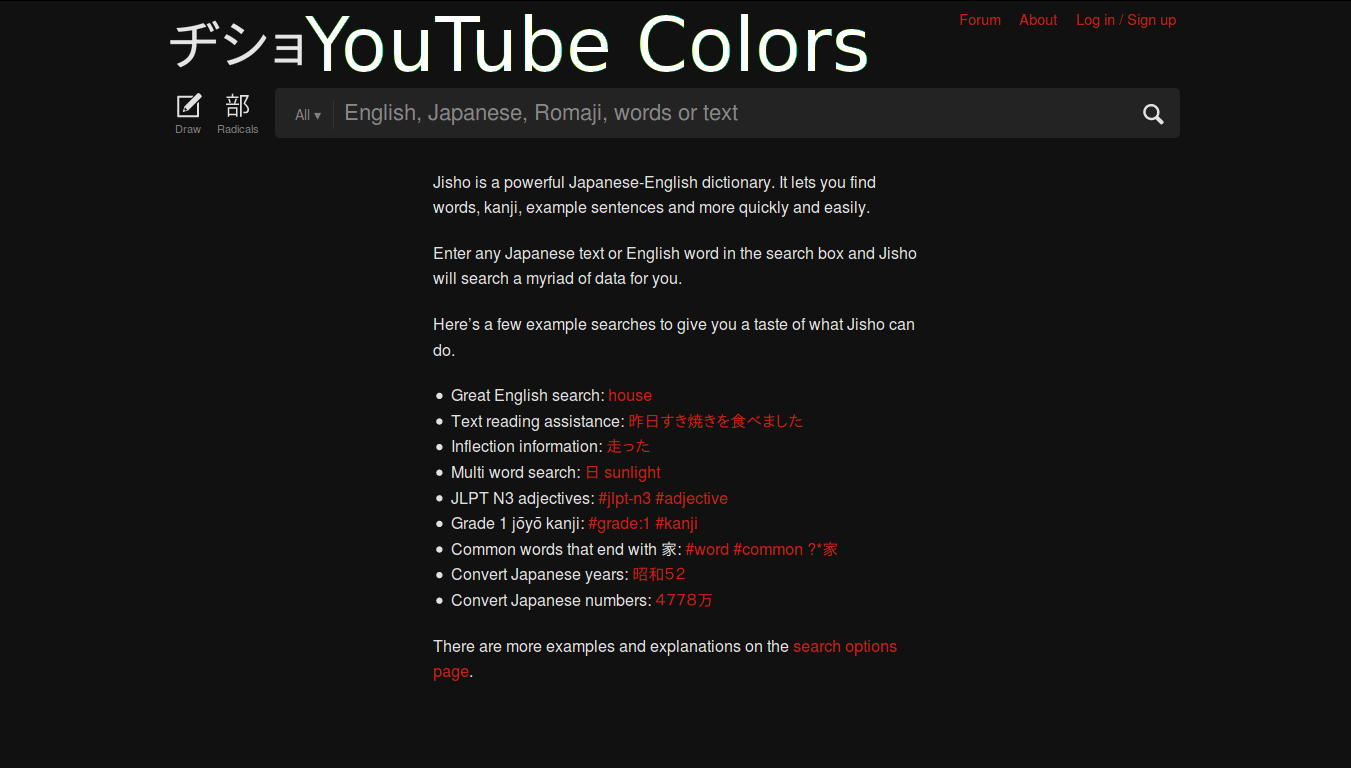
Task: Click 'Multi word search:' label text
Action: click(x=516, y=473)
